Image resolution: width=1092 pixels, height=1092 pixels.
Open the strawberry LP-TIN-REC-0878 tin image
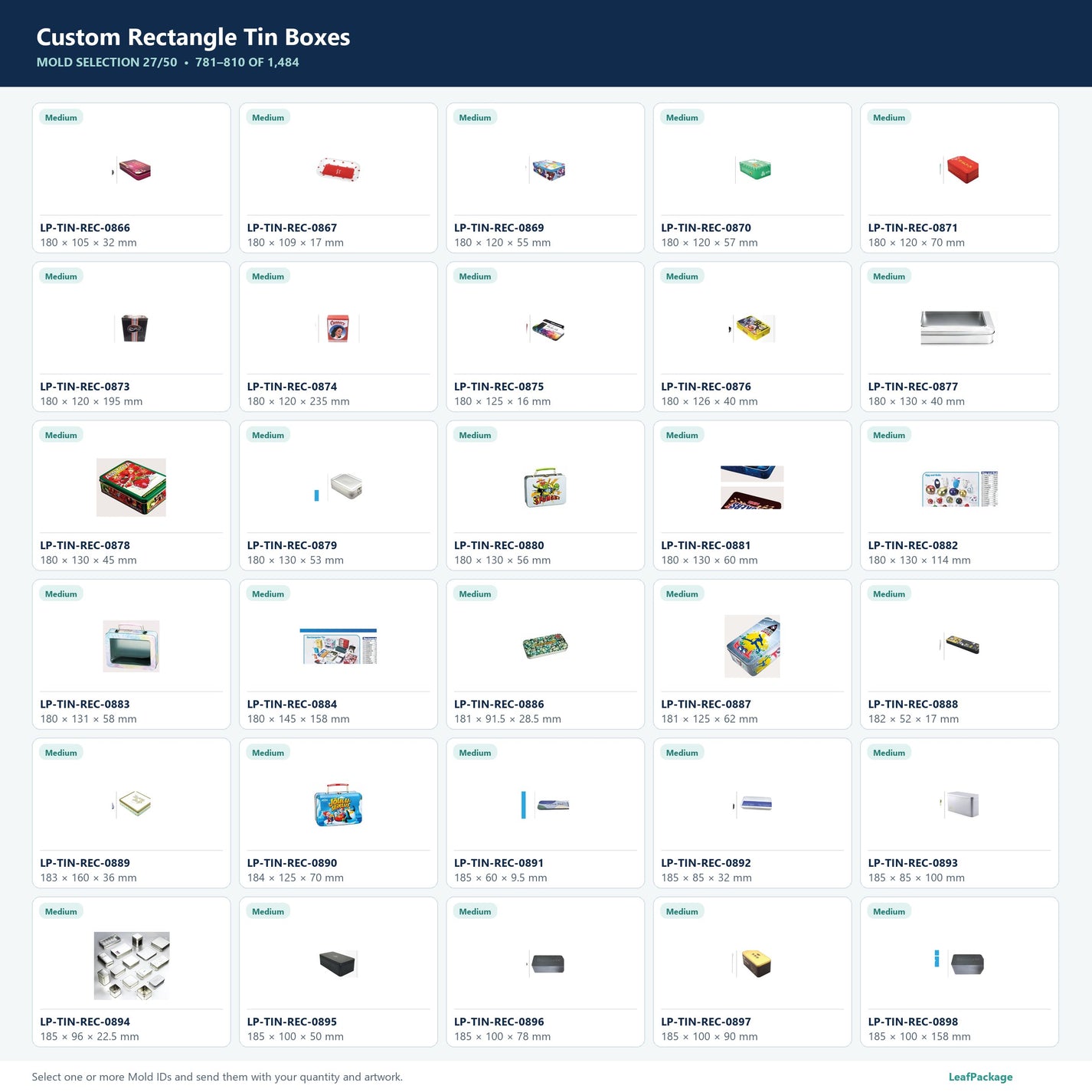(x=132, y=487)
